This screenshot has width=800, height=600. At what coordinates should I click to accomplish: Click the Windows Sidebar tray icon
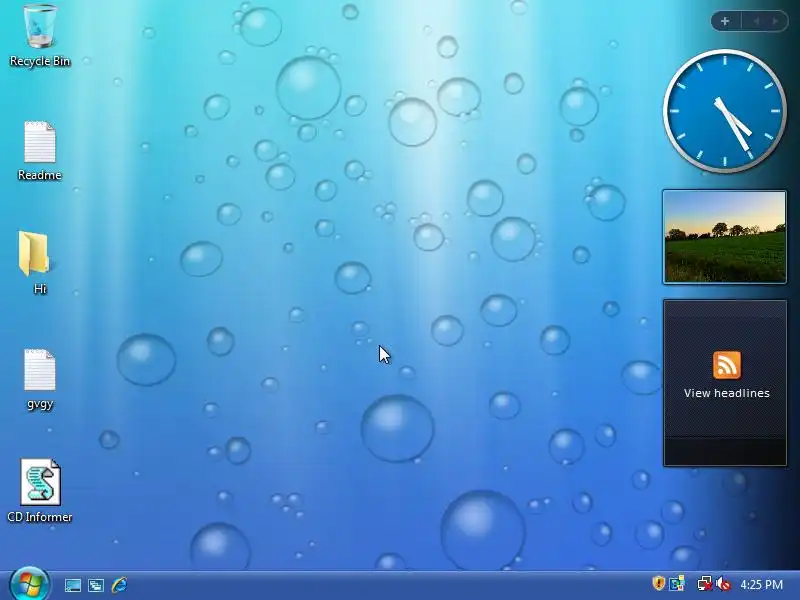pyautogui.click(x=678, y=583)
